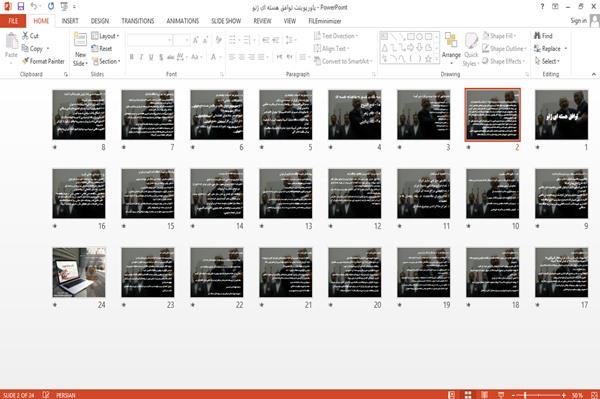Open Shape Effects menu
Viewport: 600px width, 399px height.
pyautogui.click(x=504, y=61)
